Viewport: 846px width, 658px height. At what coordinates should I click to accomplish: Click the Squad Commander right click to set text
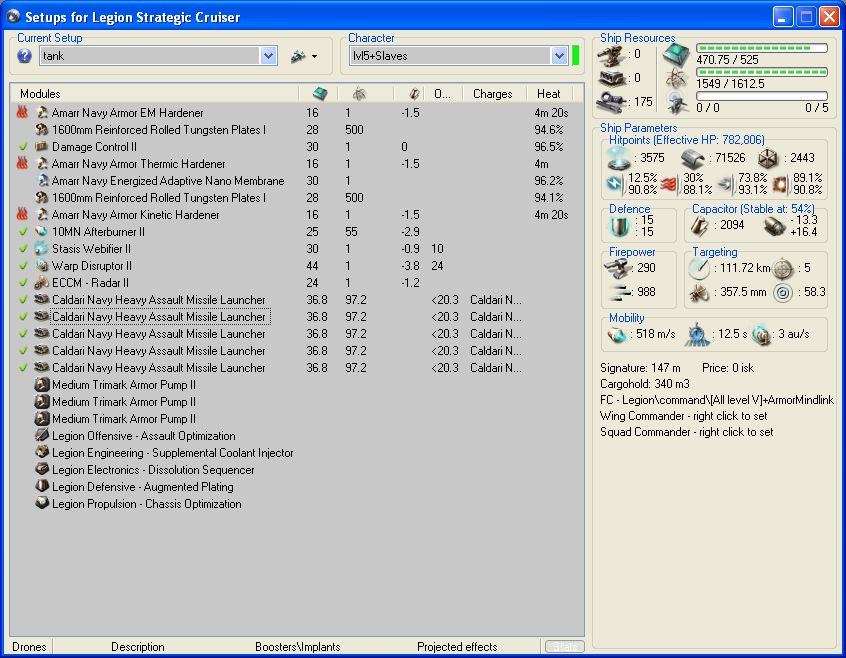pos(686,432)
